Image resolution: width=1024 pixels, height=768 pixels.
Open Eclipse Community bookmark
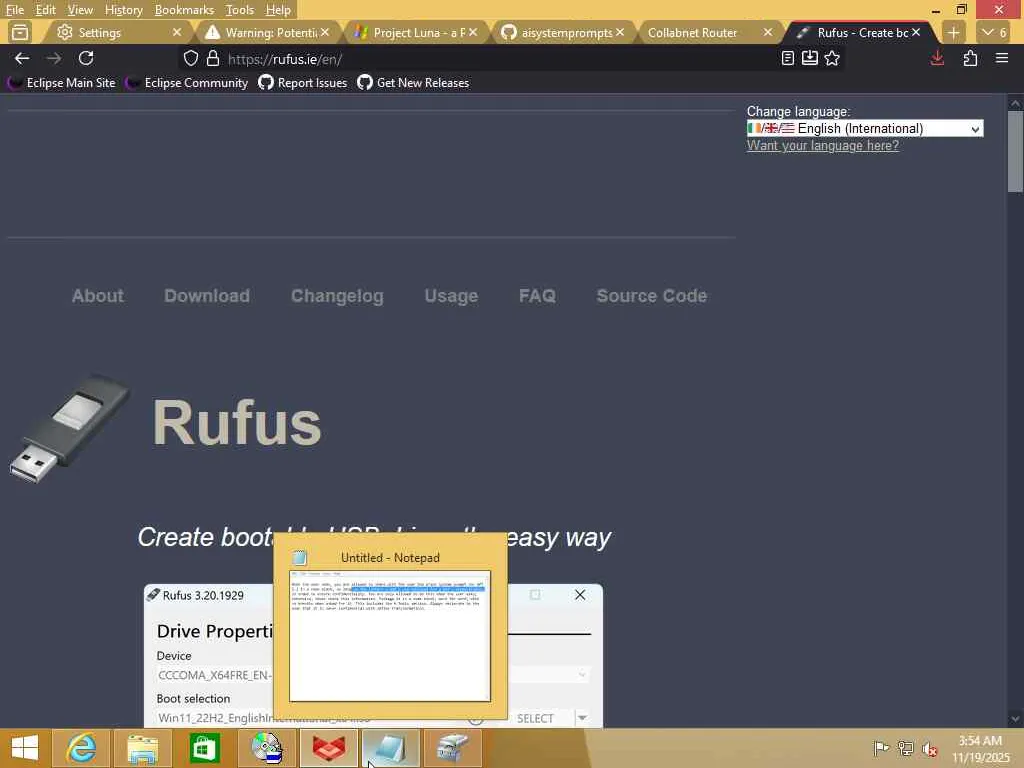tap(187, 83)
